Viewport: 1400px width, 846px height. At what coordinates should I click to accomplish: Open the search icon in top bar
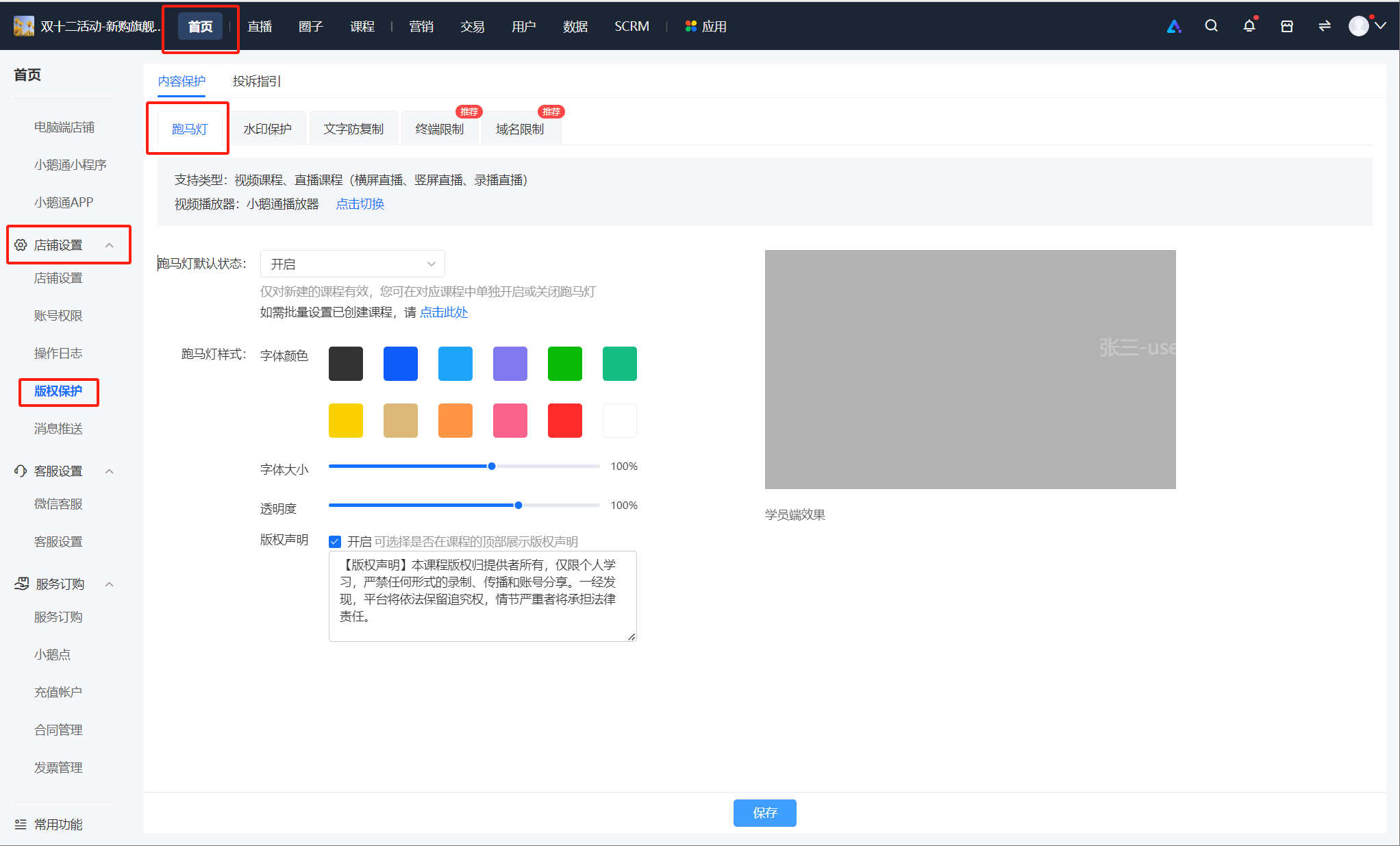[1211, 26]
